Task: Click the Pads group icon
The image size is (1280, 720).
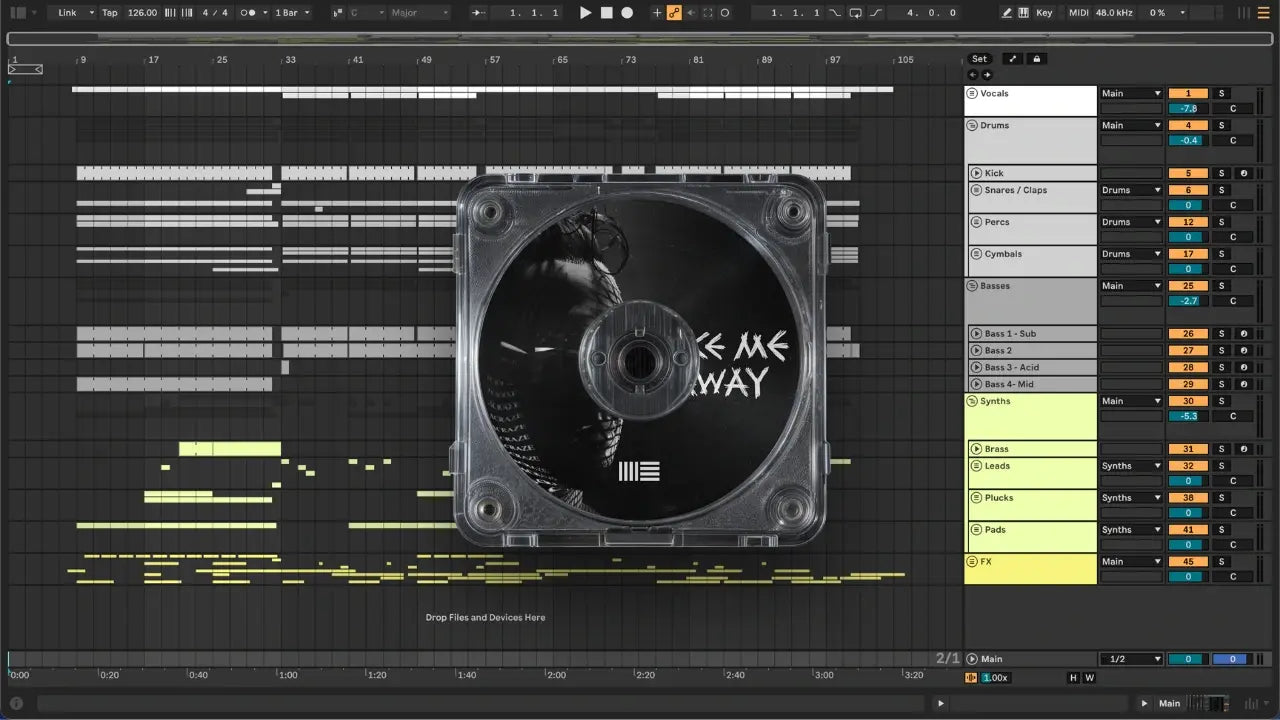Action: [x=976, y=530]
